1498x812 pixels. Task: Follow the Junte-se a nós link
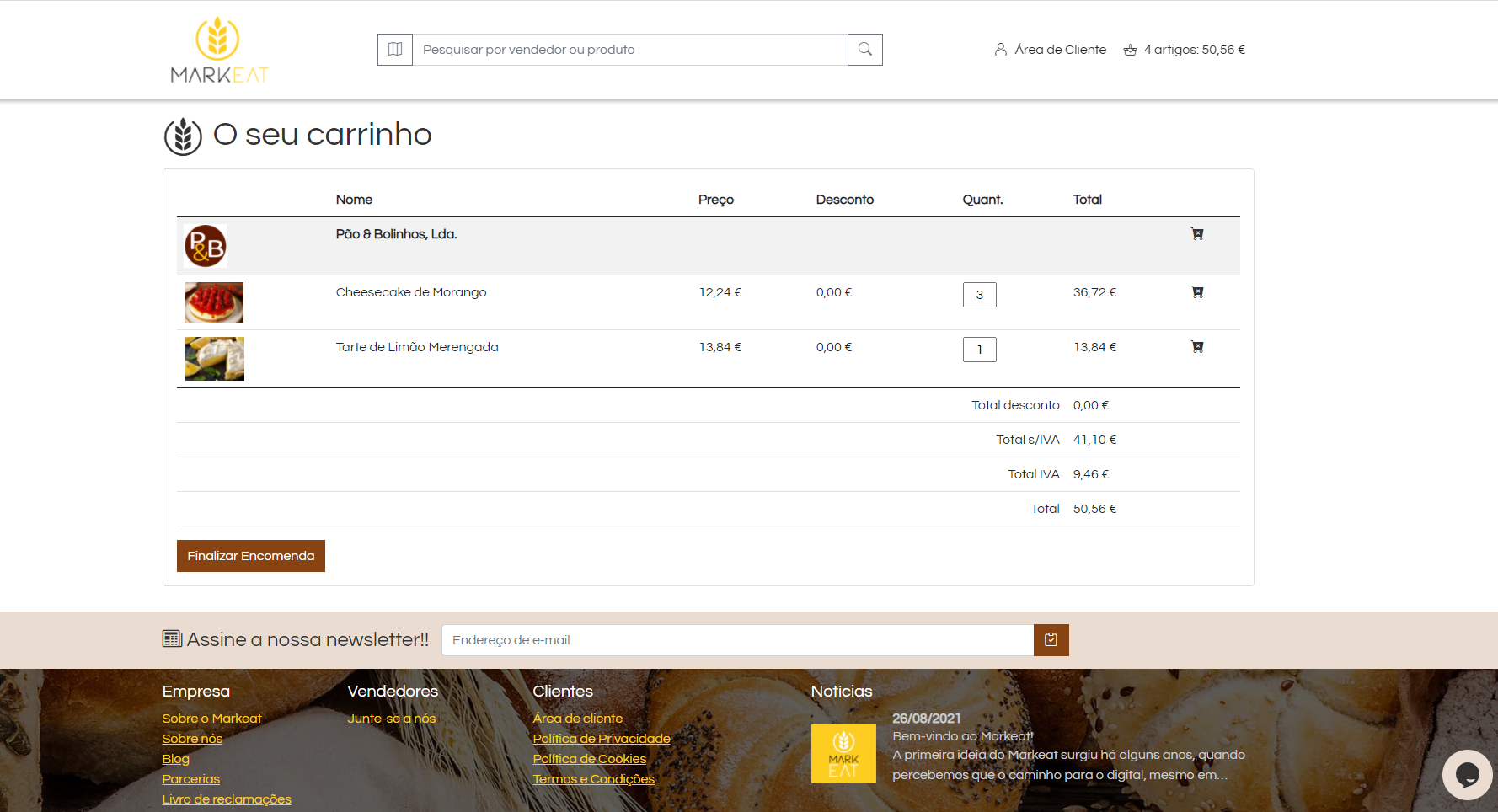point(391,719)
